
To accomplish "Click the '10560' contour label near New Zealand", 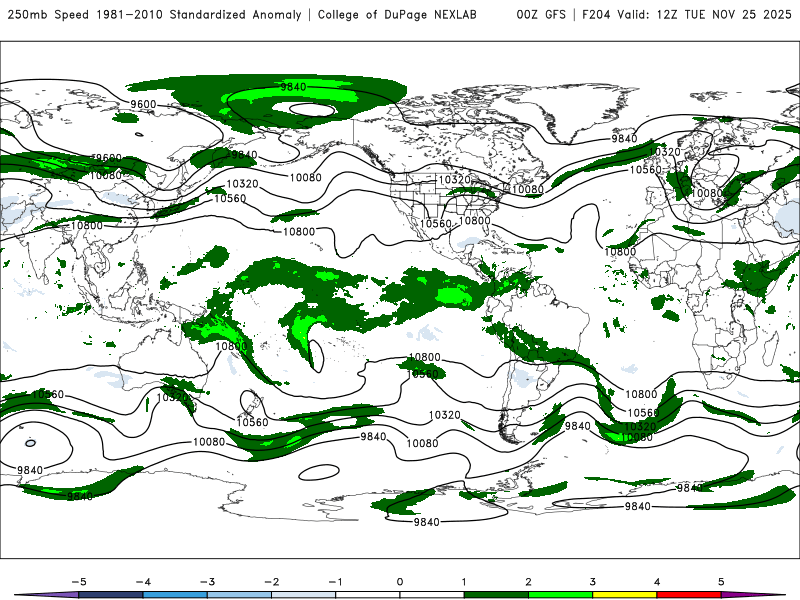I will (252, 422).
